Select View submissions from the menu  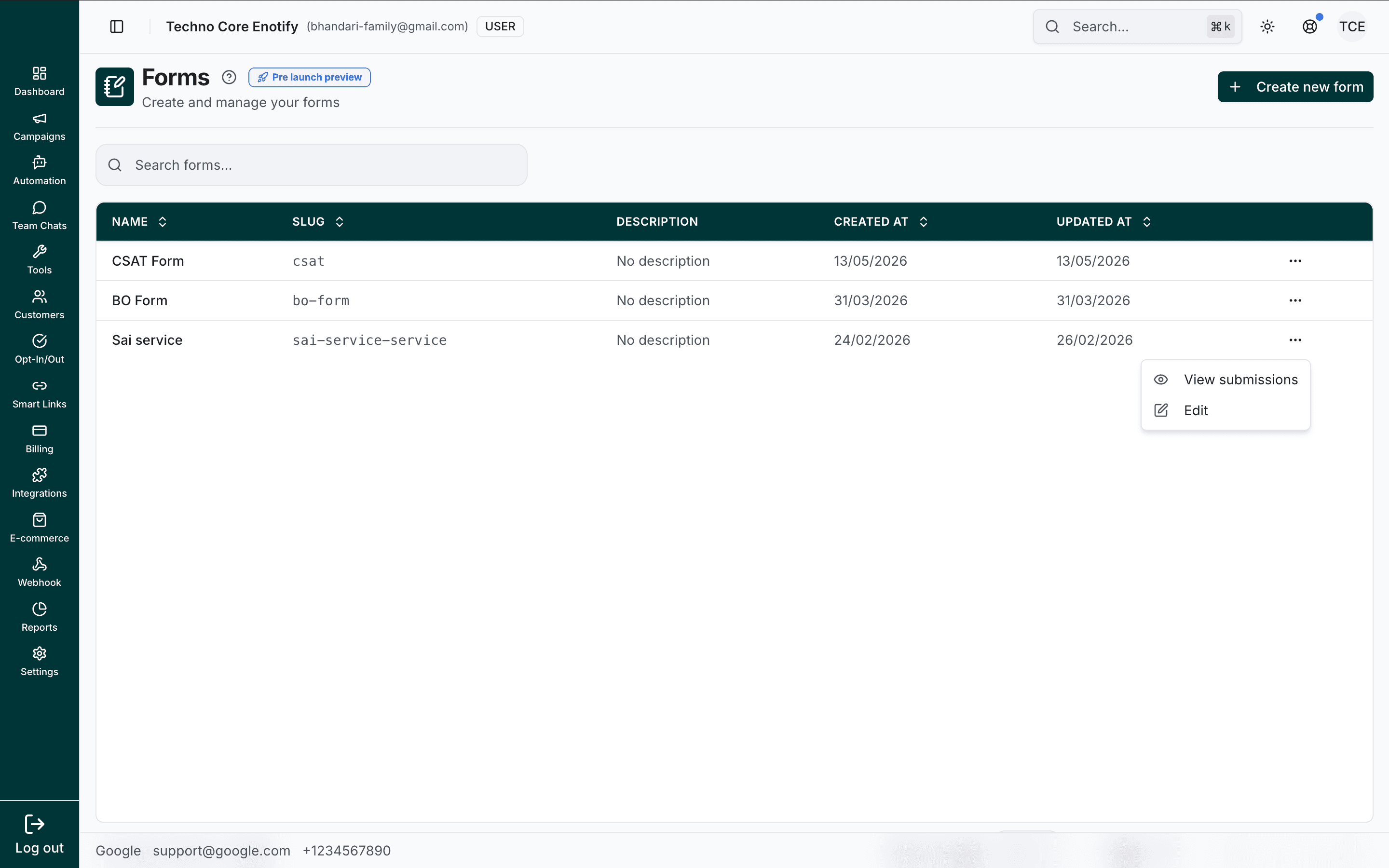(x=1226, y=380)
